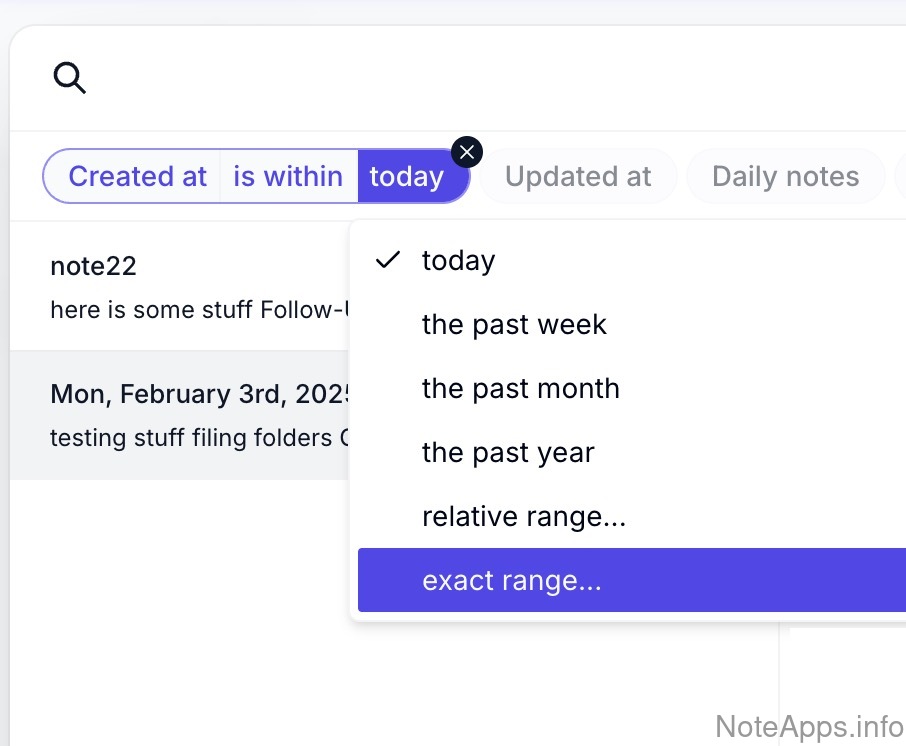
Task: Select 'today' in the range menu
Action: [459, 260]
